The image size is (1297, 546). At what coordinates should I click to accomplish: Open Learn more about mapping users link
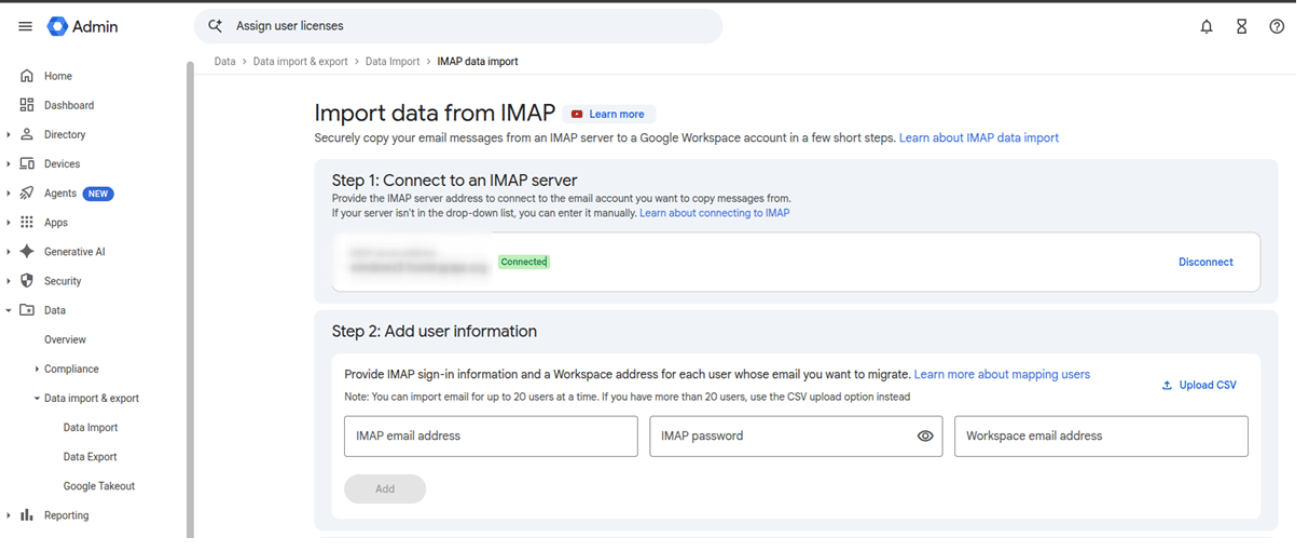(x=1002, y=374)
